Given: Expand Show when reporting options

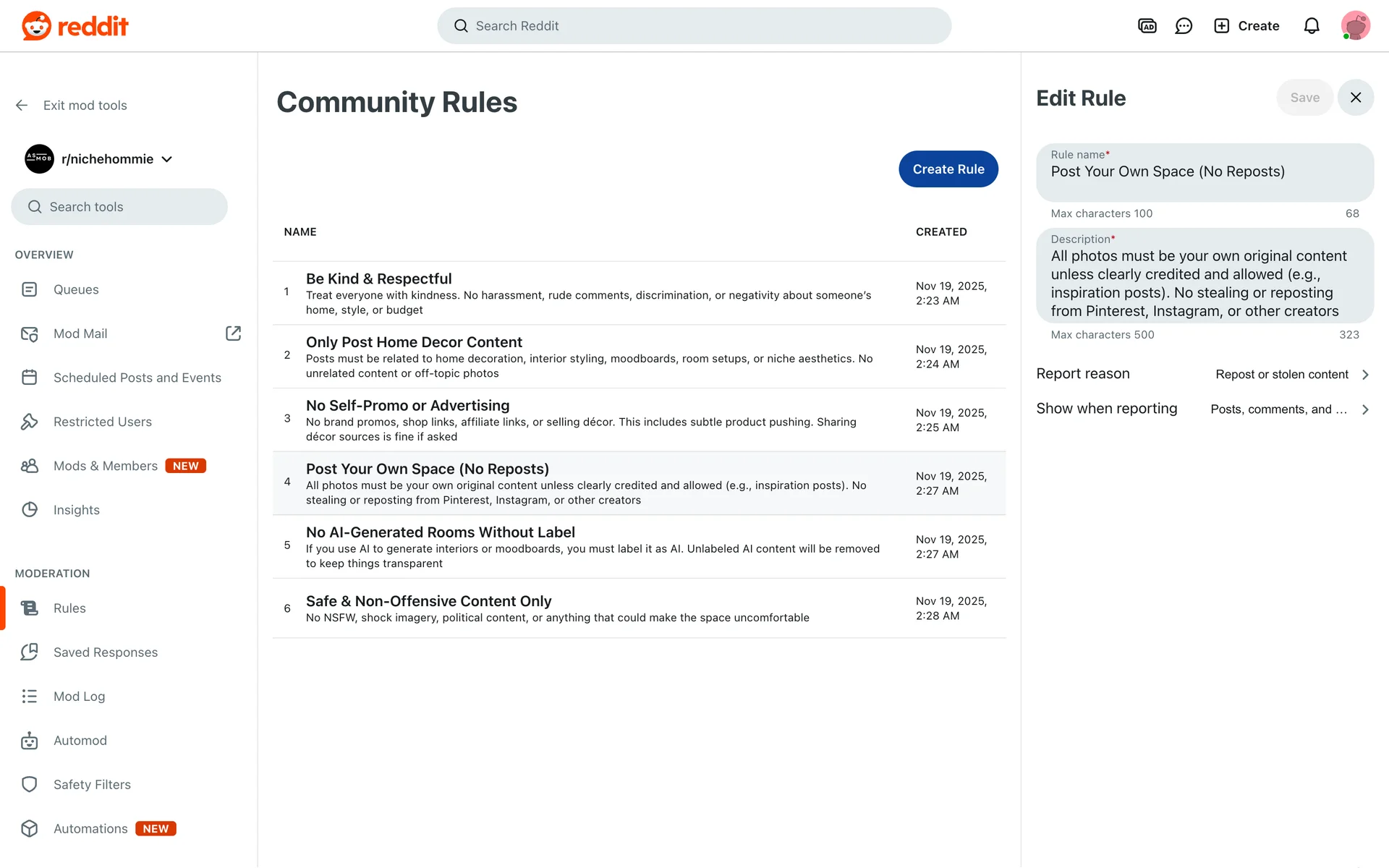Looking at the screenshot, I should click(x=1365, y=409).
